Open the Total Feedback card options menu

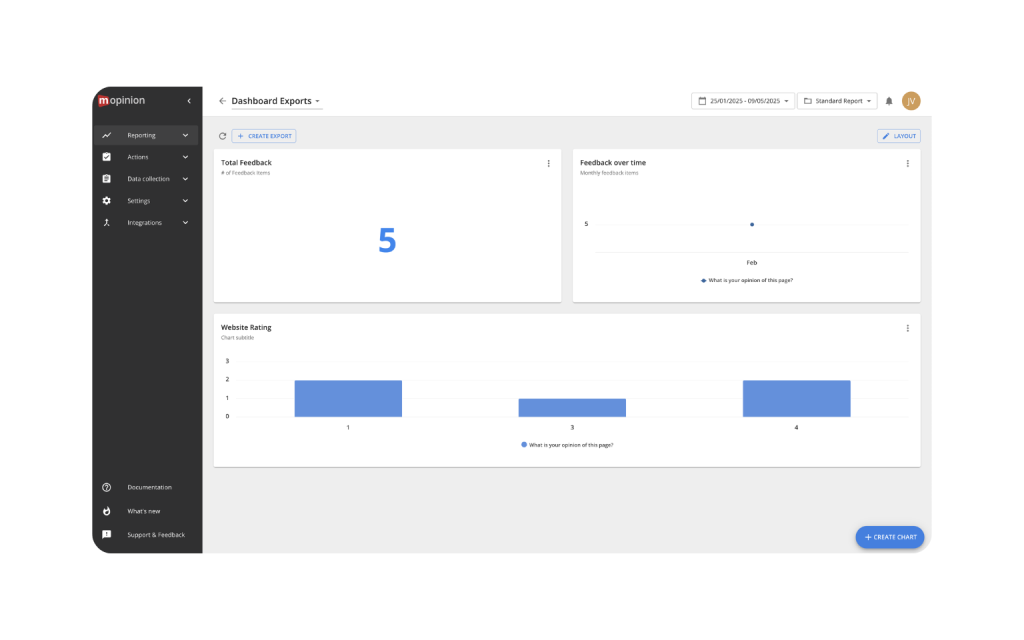click(548, 163)
